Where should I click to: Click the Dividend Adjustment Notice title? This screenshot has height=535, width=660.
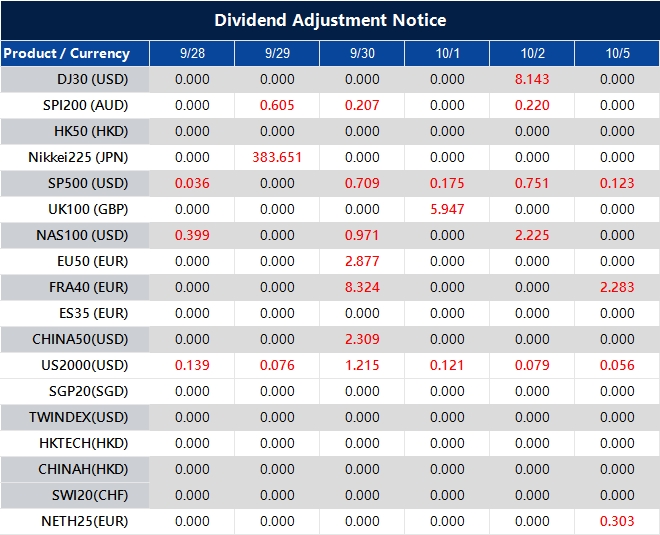pos(330,20)
